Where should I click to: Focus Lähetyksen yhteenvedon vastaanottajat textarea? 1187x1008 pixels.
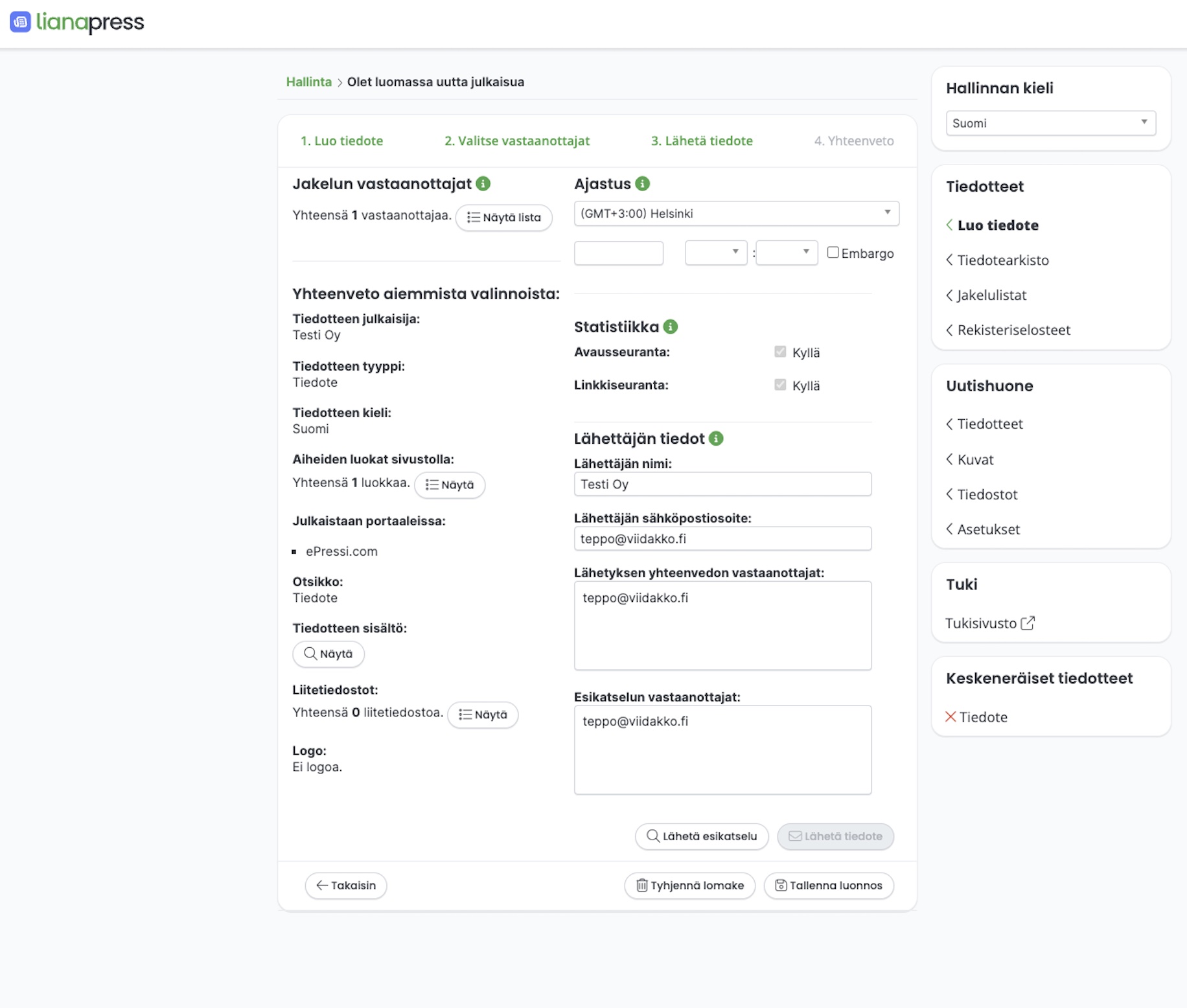click(723, 626)
